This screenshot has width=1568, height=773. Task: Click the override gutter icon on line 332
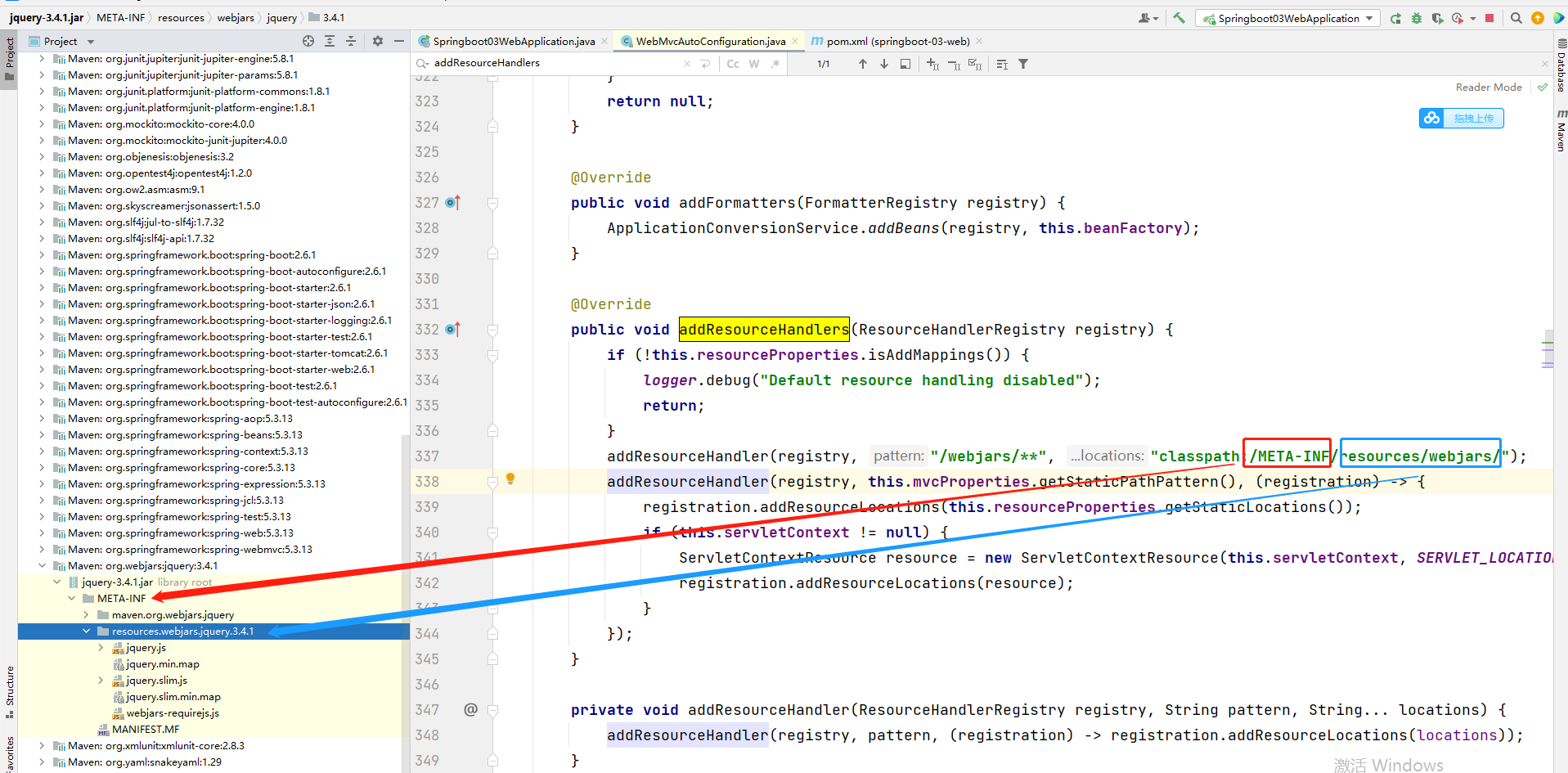point(453,329)
